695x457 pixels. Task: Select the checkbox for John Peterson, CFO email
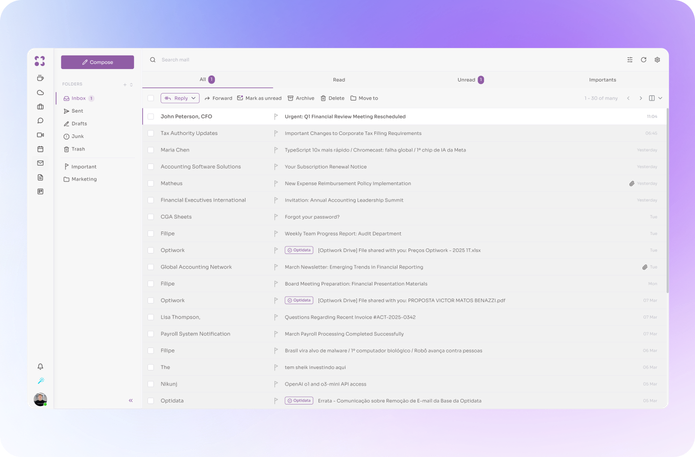point(152,117)
